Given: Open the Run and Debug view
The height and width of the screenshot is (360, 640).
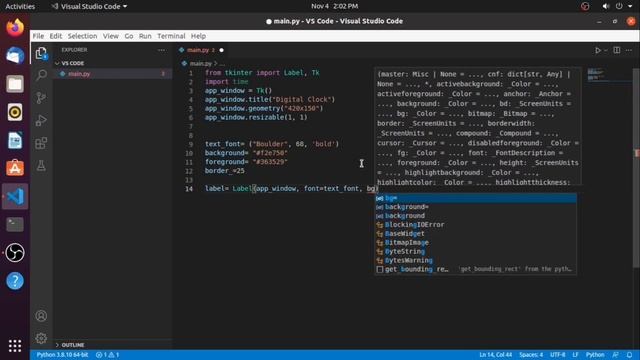Looking at the screenshot, I should (41, 120).
